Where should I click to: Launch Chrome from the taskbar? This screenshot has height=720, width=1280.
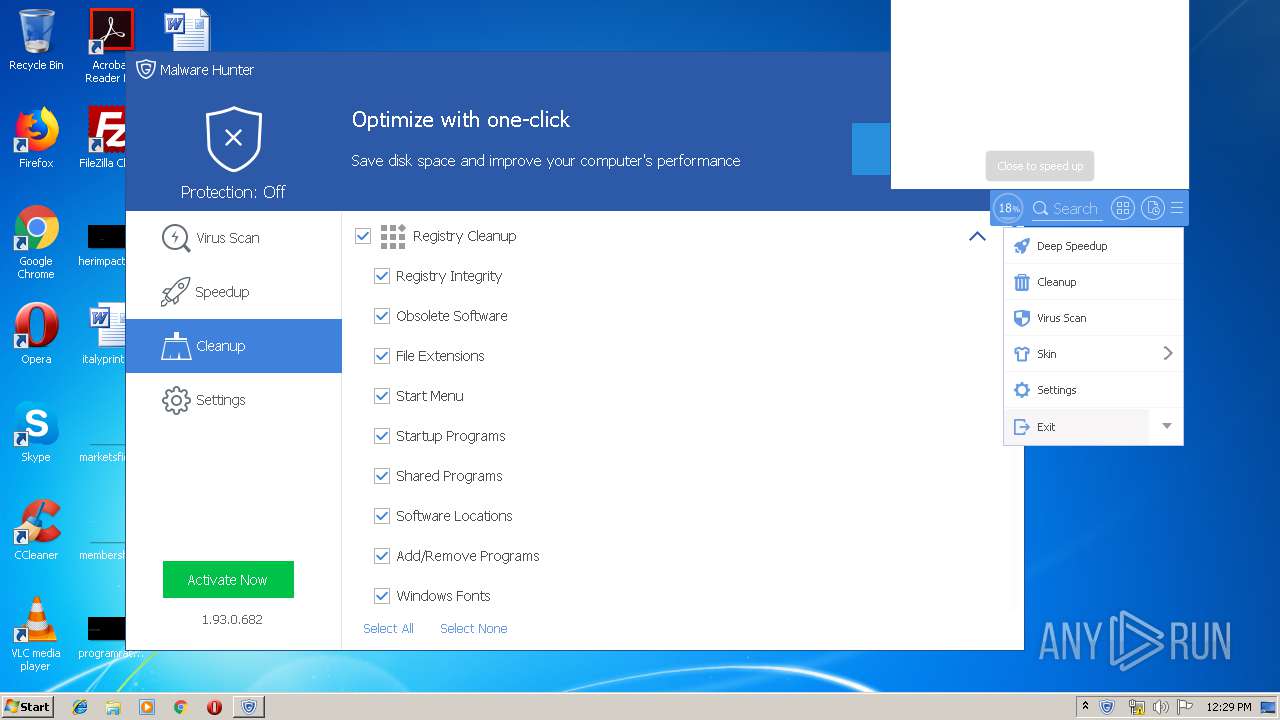[180, 707]
